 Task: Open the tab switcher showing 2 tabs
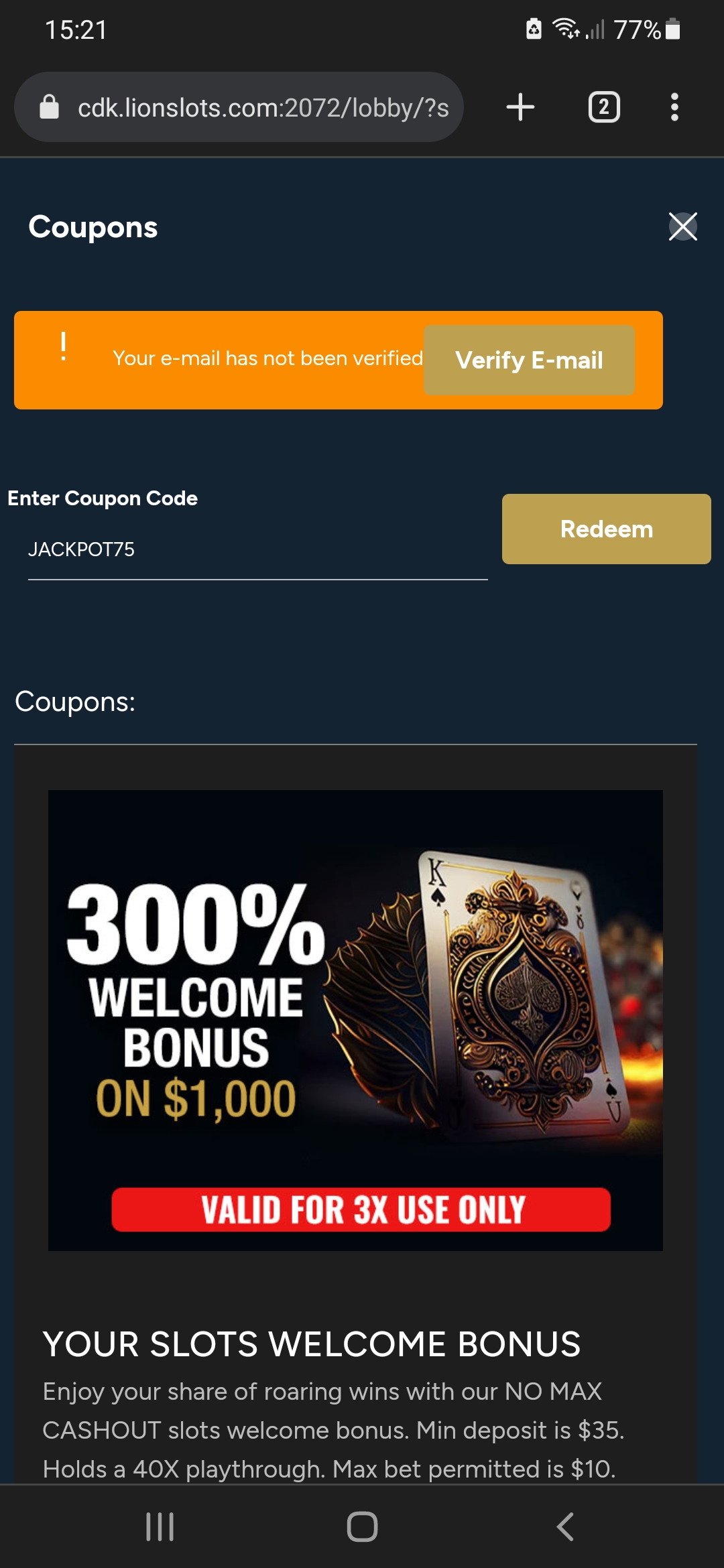(x=604, y=107)
